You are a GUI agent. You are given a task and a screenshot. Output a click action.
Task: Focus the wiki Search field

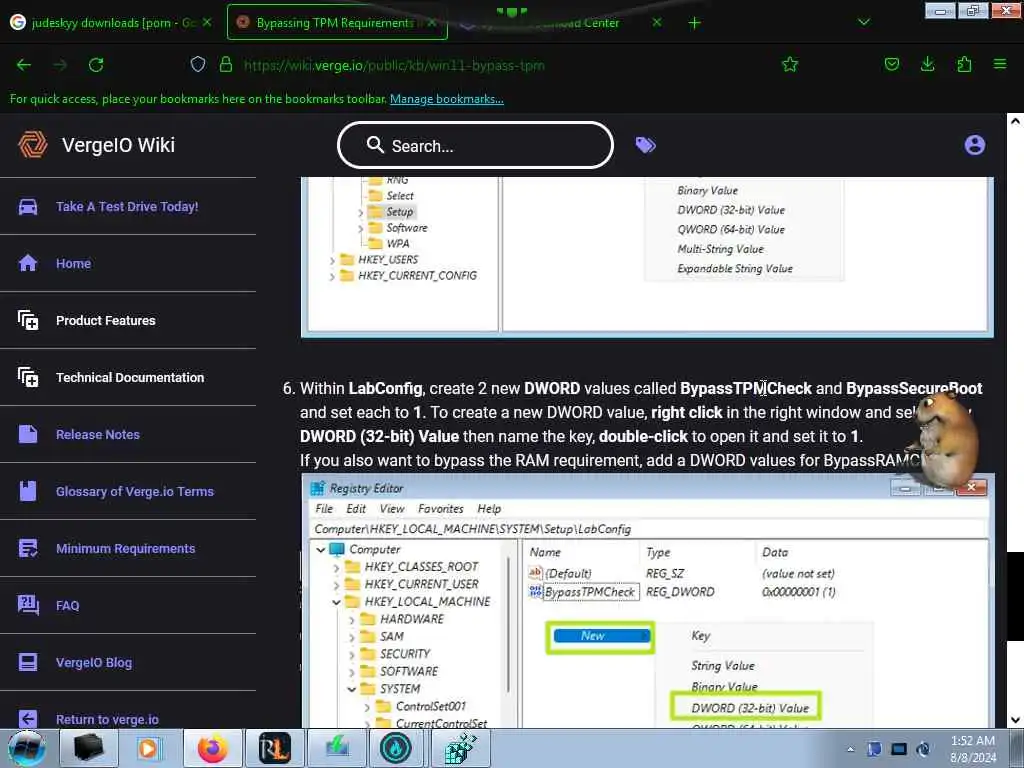point(475,145)
